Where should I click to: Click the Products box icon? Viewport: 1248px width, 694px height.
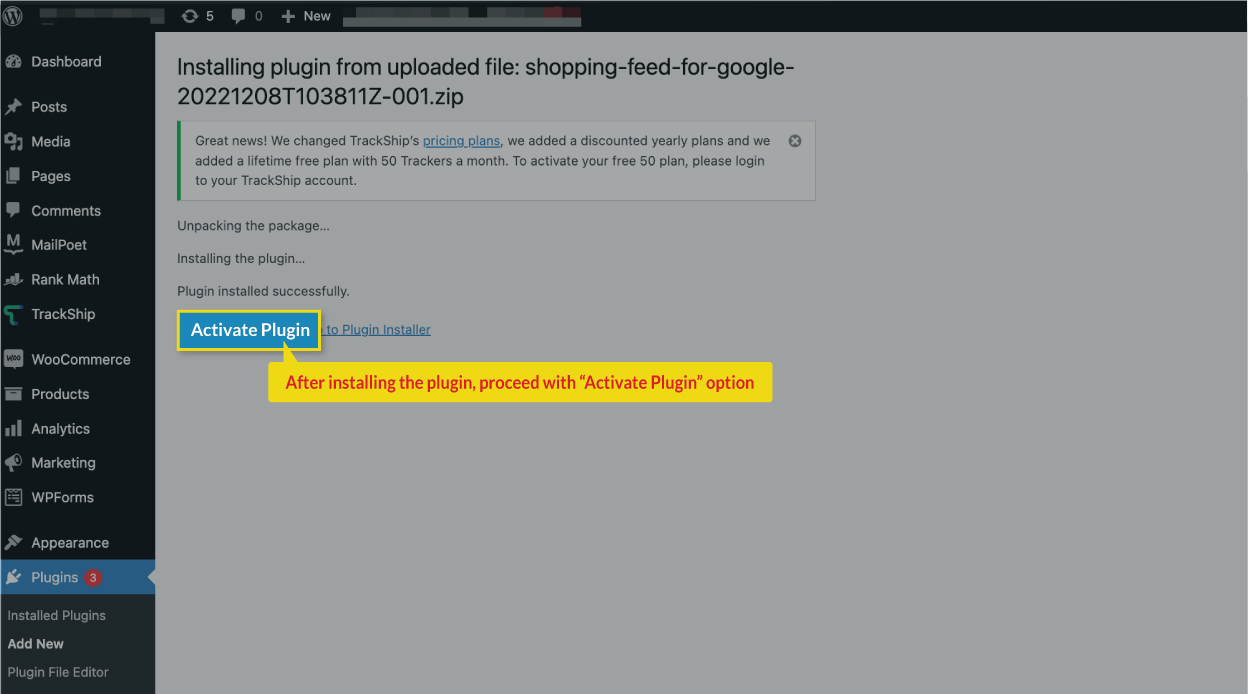[x=13, y=394]
